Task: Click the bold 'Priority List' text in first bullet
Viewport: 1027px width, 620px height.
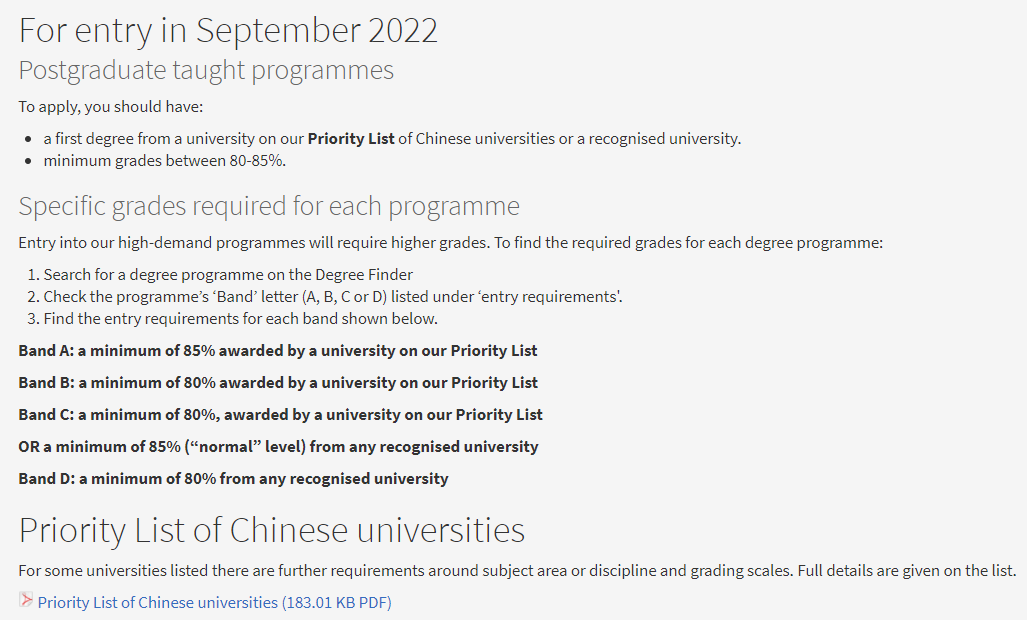Action: tap(351, 139)
